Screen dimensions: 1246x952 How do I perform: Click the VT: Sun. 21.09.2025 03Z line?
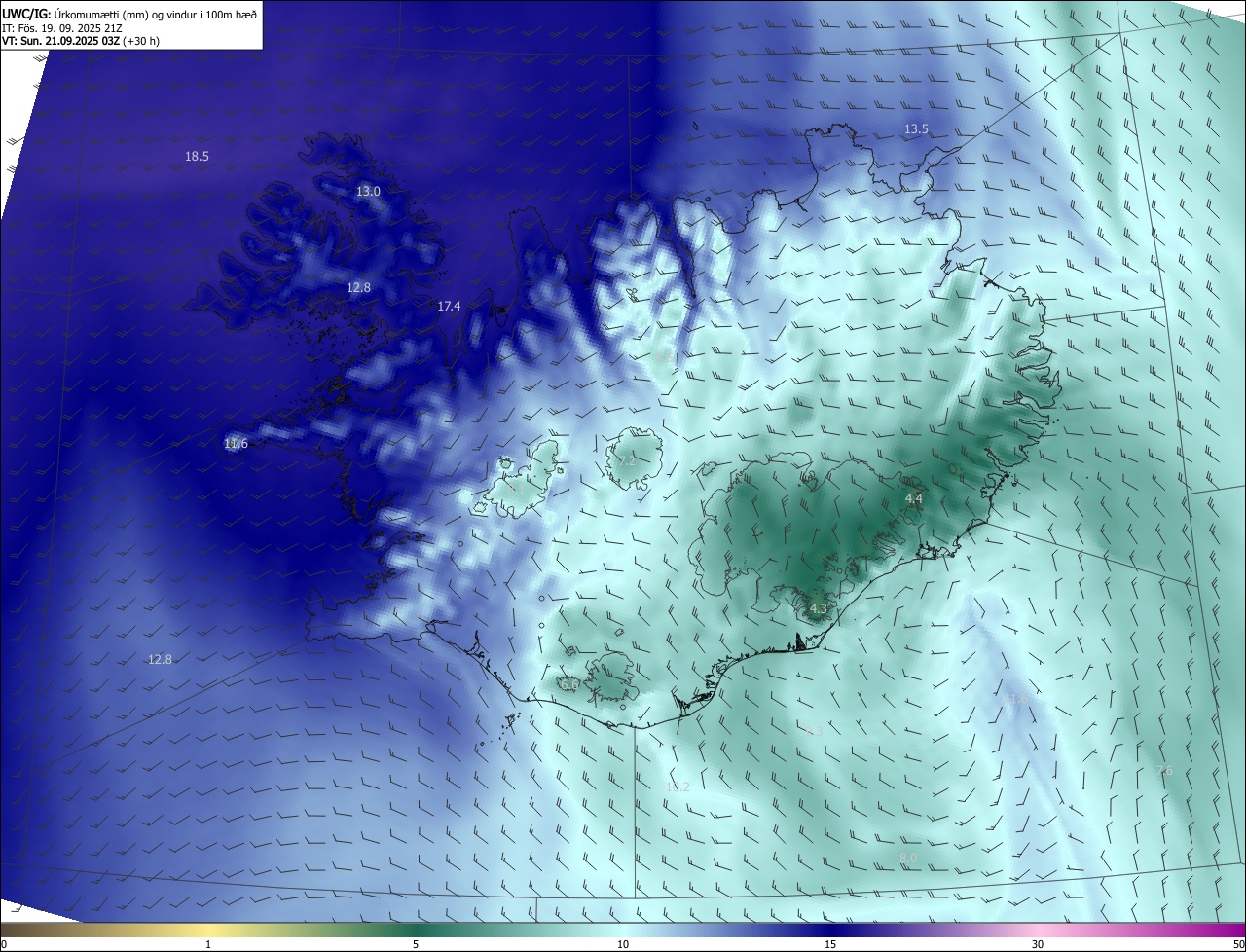[x=80, y=42]
